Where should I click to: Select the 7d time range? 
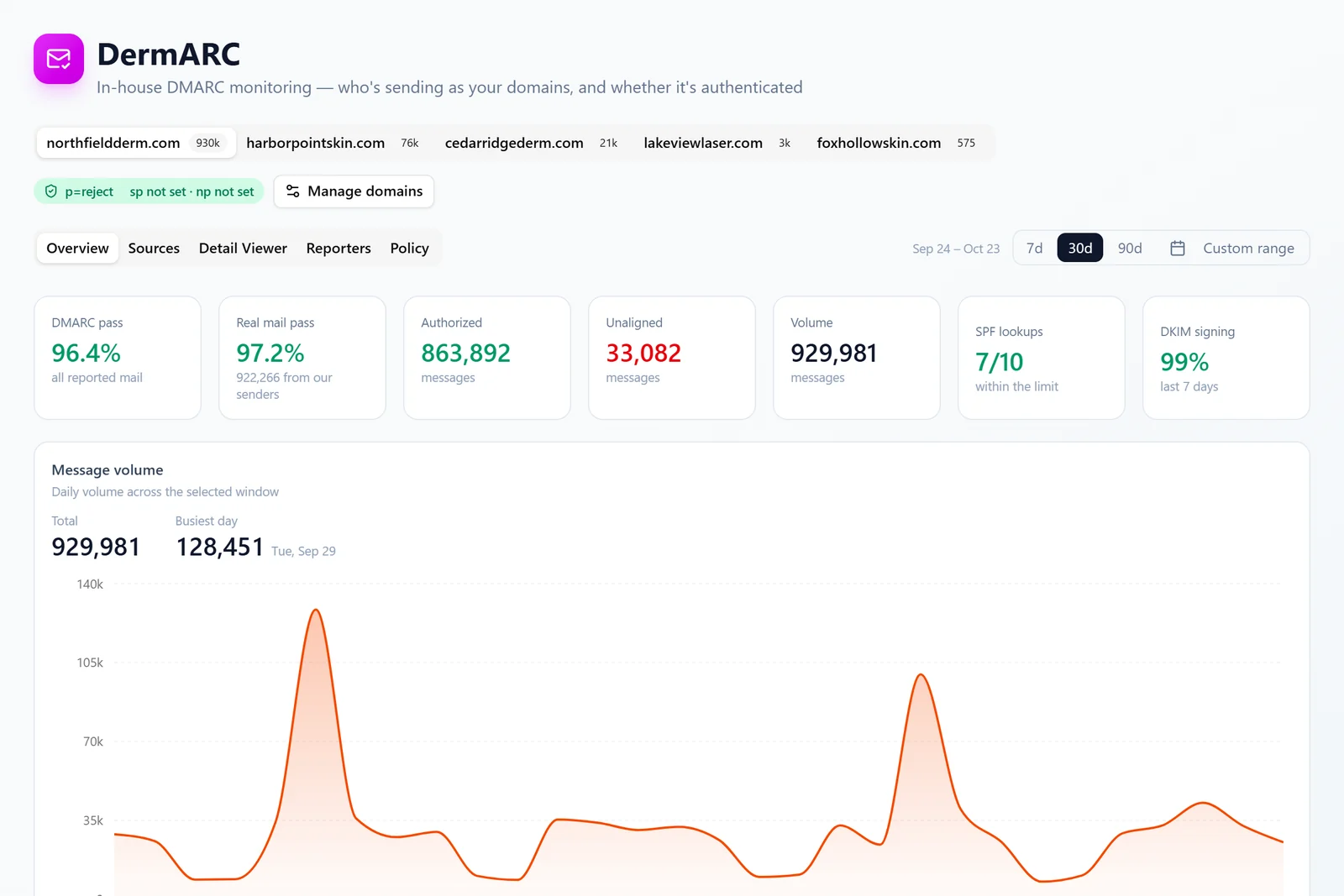point(1035,249)
